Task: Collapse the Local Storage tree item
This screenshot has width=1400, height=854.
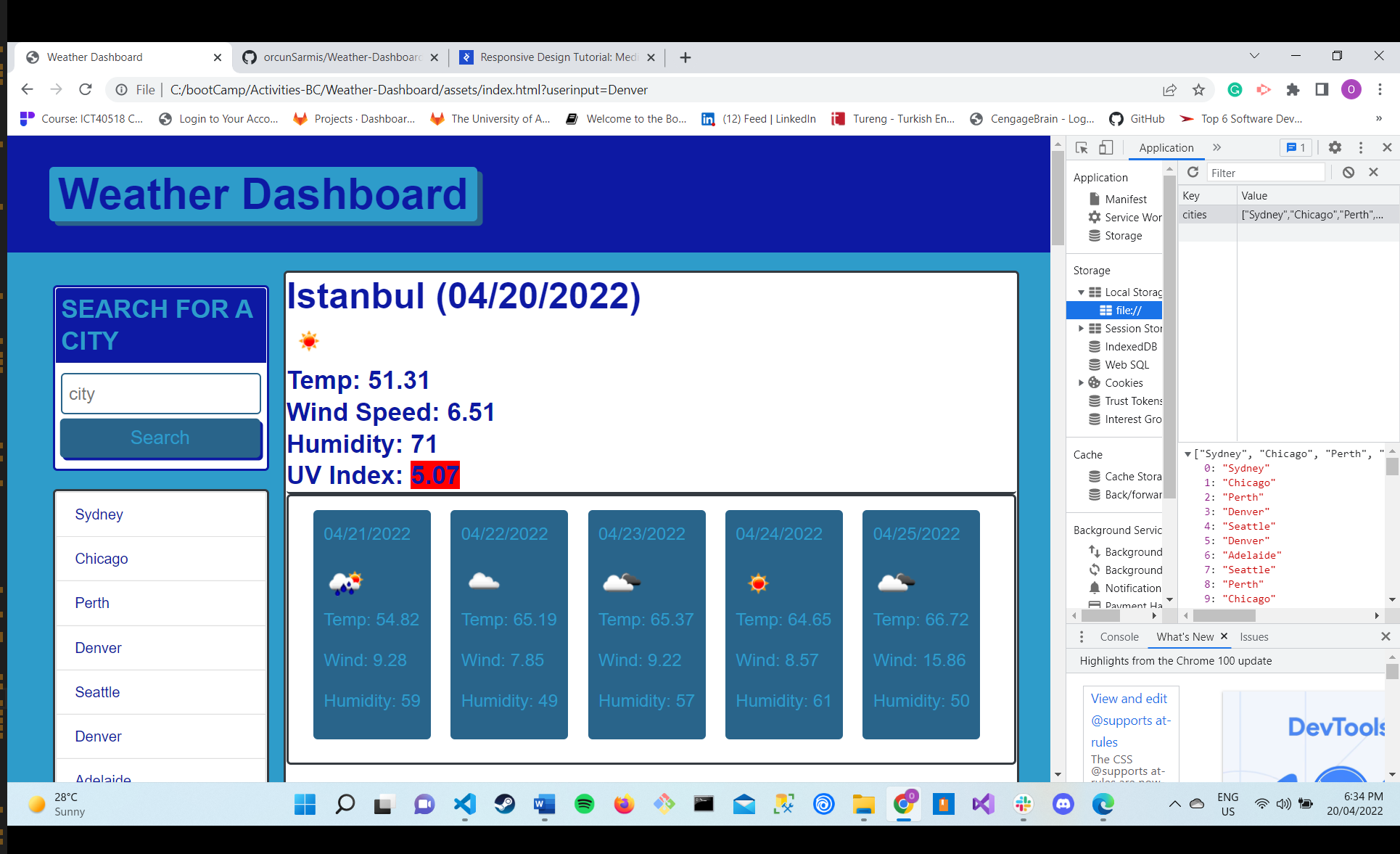Action: tap(1082, 292)
